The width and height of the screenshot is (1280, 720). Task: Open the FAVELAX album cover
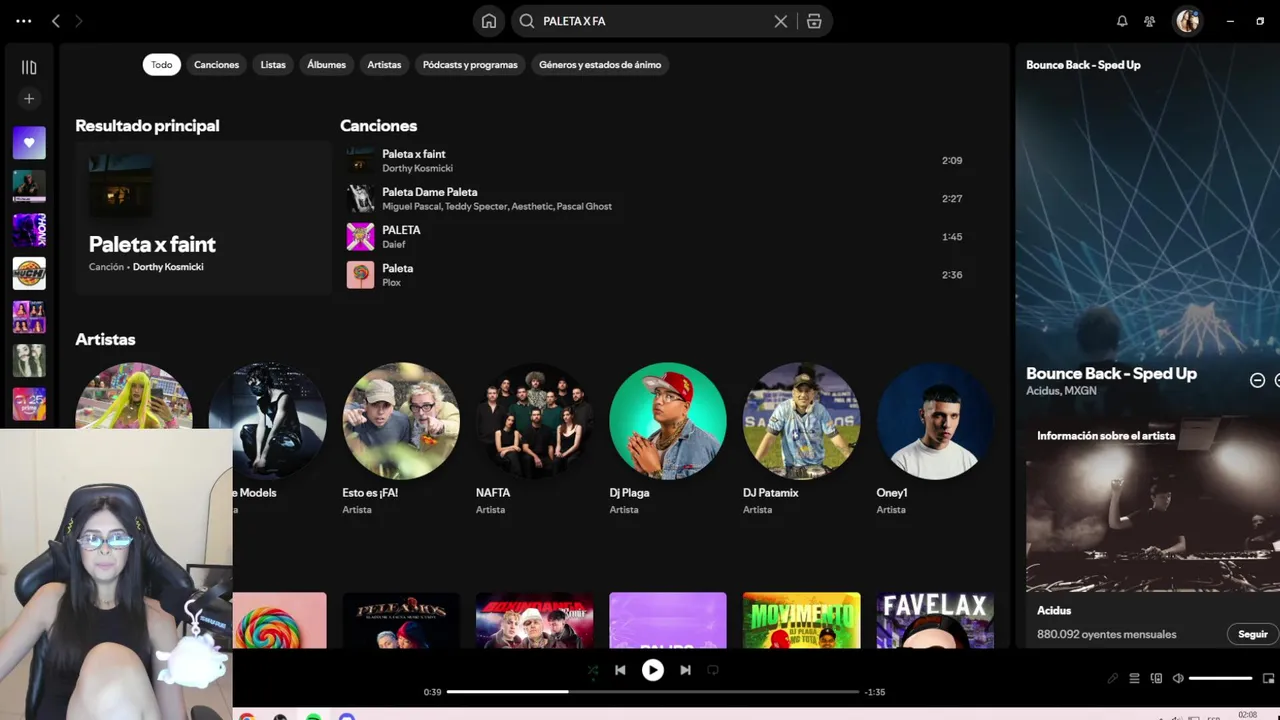935,620
